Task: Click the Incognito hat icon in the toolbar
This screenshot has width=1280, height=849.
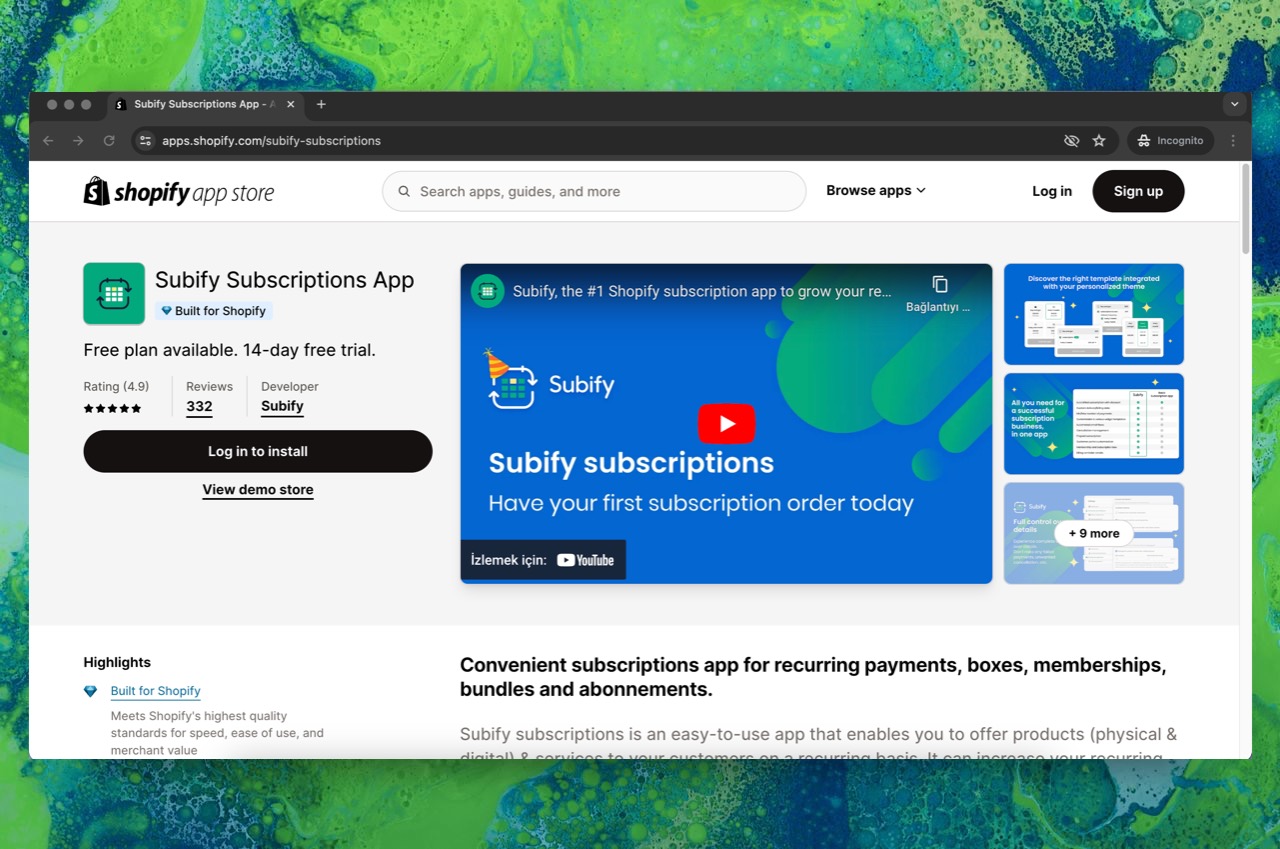Action: [1141, 140]
